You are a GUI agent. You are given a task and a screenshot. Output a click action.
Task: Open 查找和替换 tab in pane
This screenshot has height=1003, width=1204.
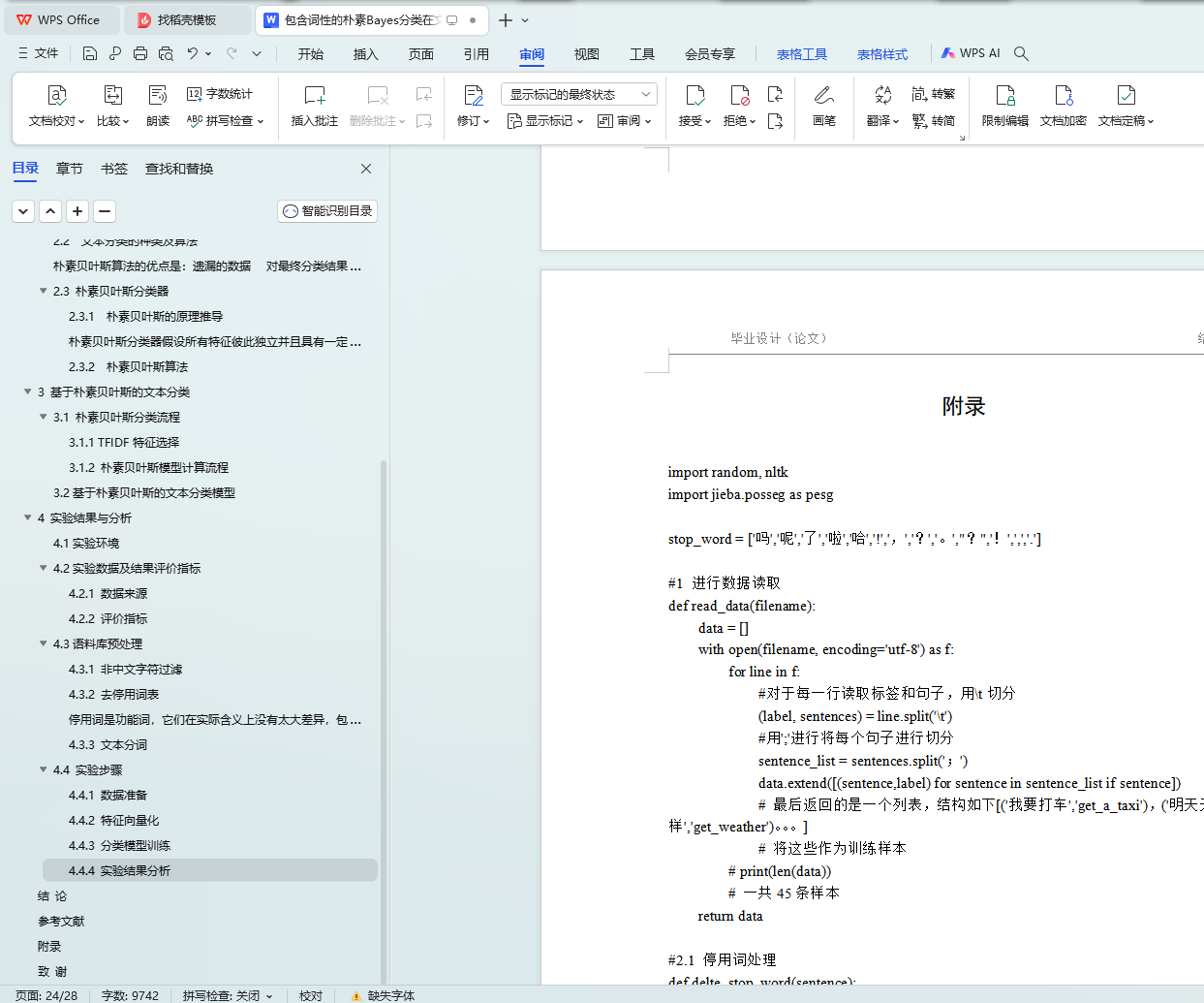[x=179, y=169]
